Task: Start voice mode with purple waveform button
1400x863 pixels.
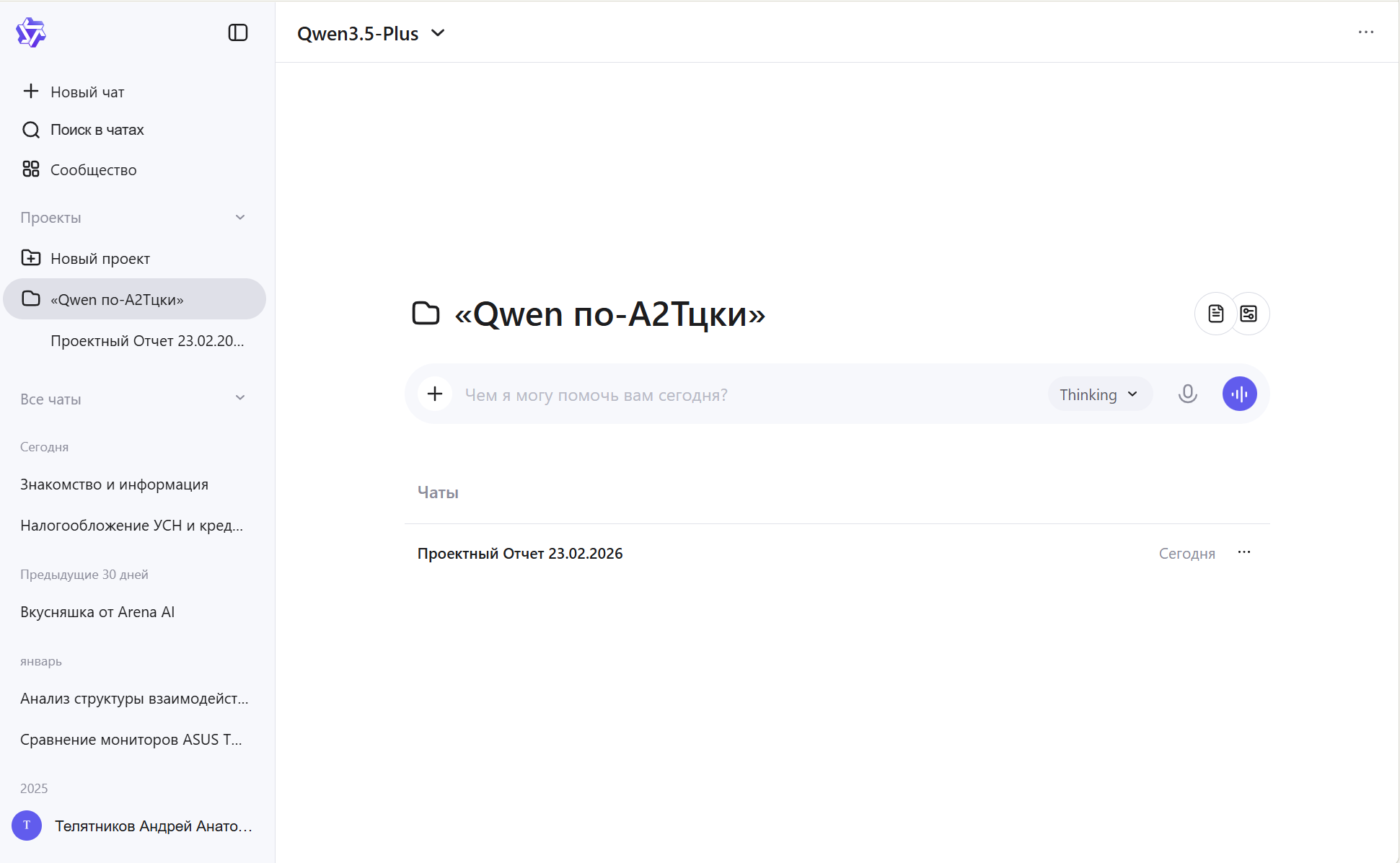Action: coord(1239,394)
